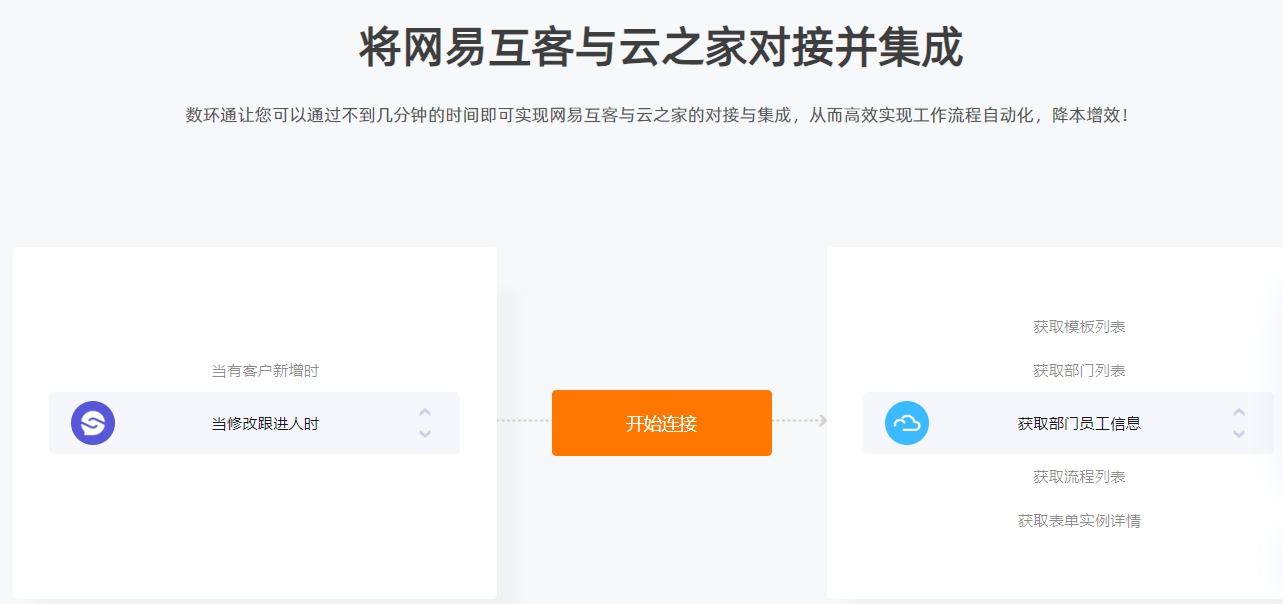The width and height of the screenshot is (1283, 604).
Task: Click the heading 将网易互客与云之家对接并集成
Action: click(661, 47)
